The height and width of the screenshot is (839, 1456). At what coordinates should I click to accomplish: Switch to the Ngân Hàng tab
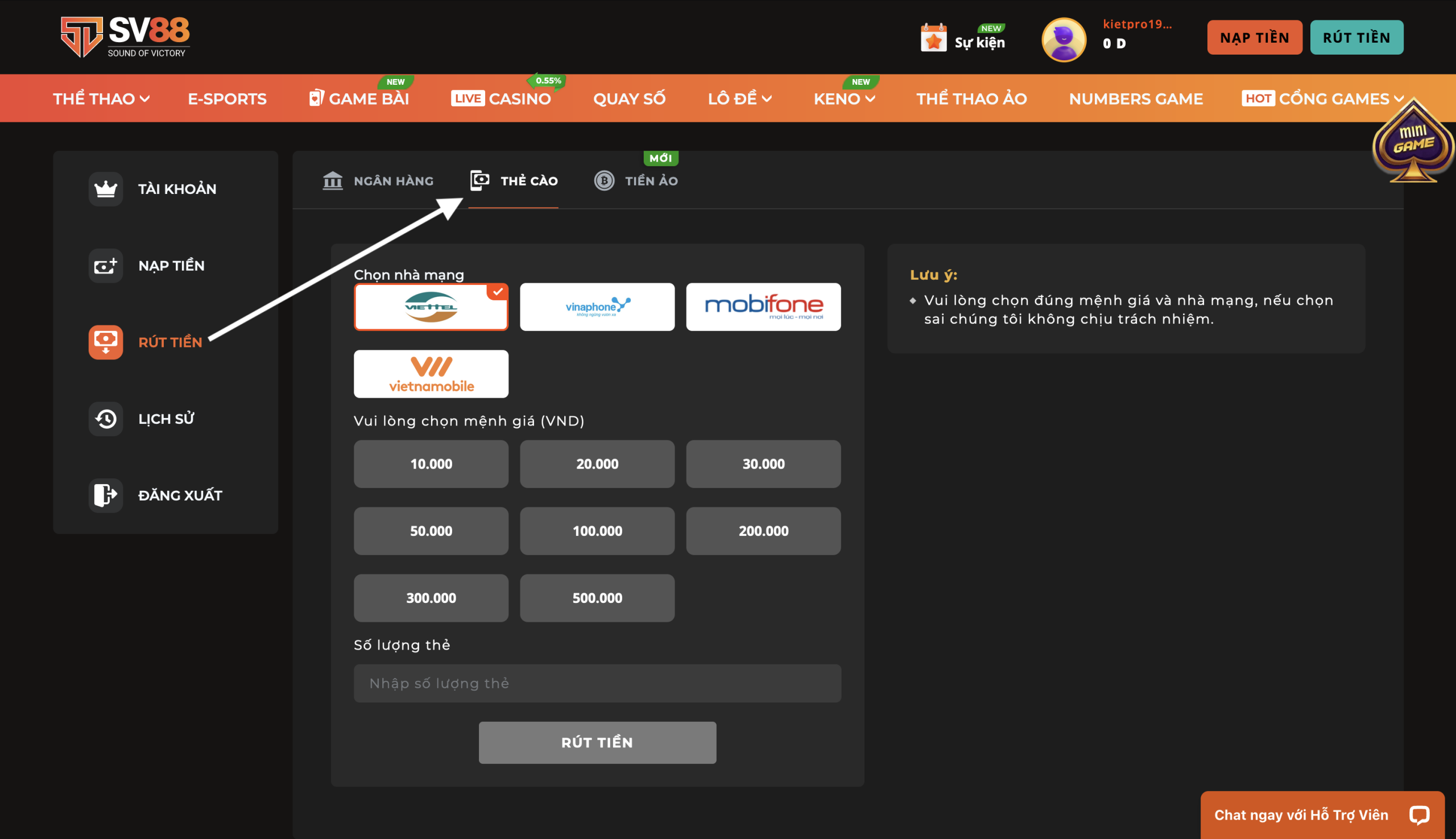point(379,181)
